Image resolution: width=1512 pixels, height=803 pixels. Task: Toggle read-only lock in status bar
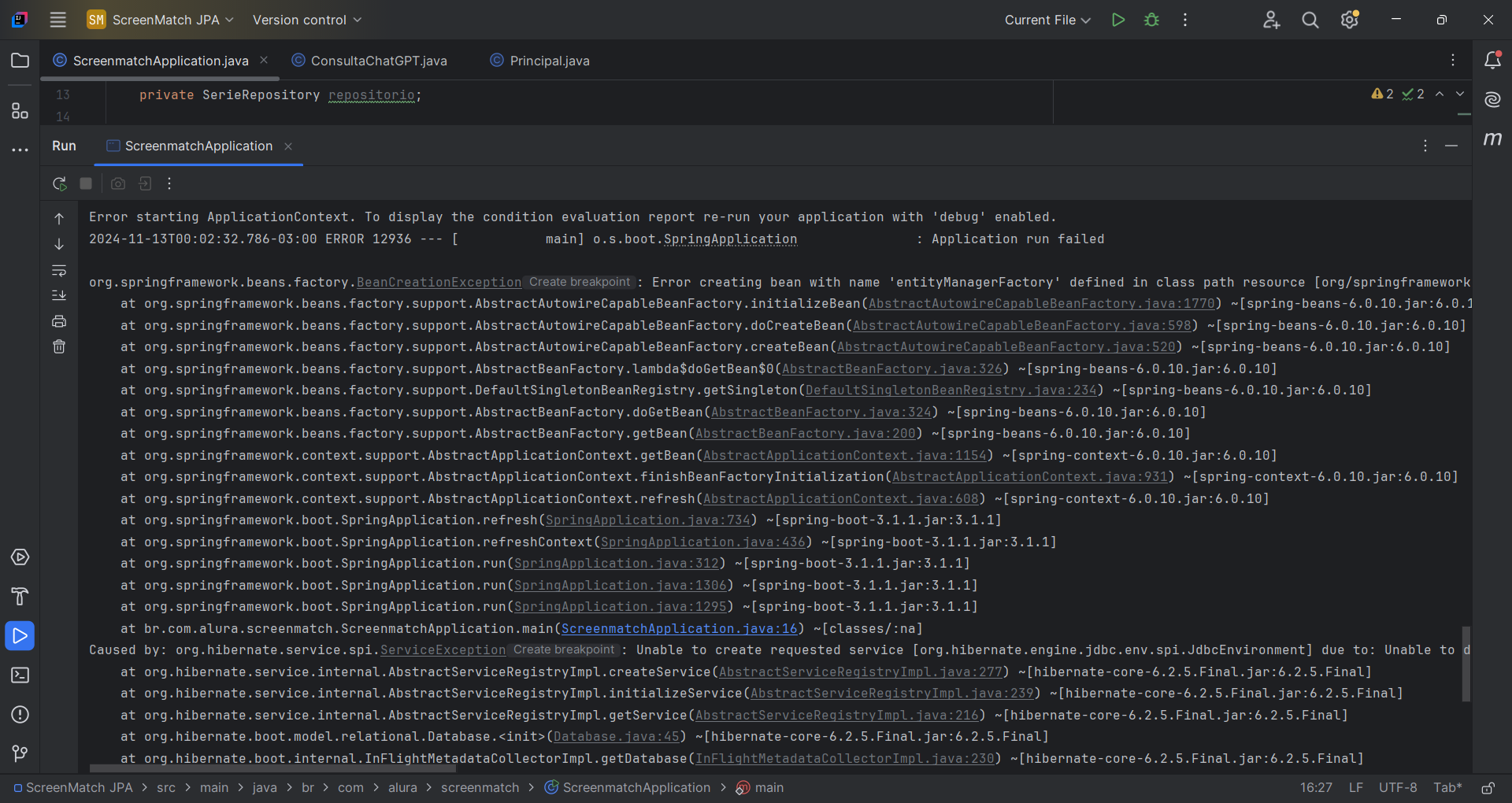1488,787
